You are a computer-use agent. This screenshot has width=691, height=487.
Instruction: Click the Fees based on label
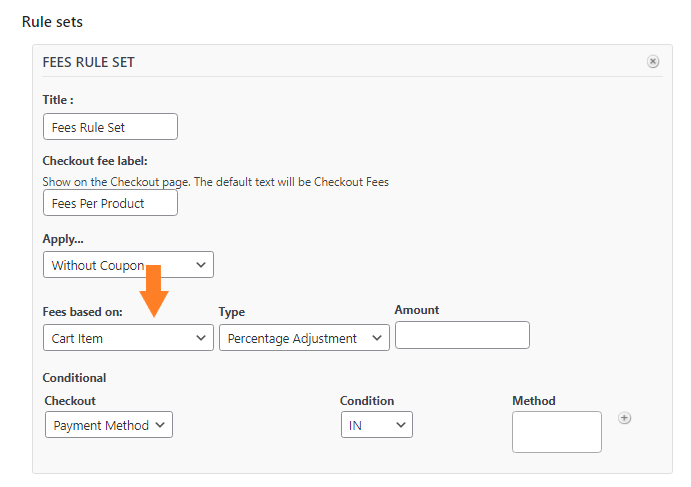[82, 312]
